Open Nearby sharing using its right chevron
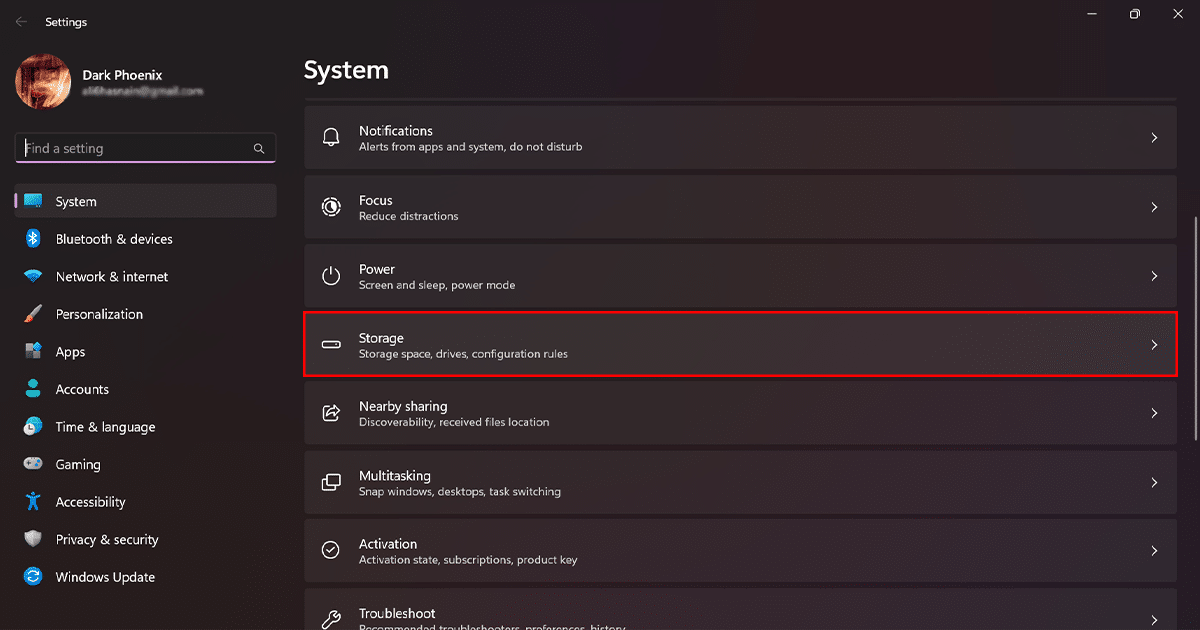 [1154, 413]
